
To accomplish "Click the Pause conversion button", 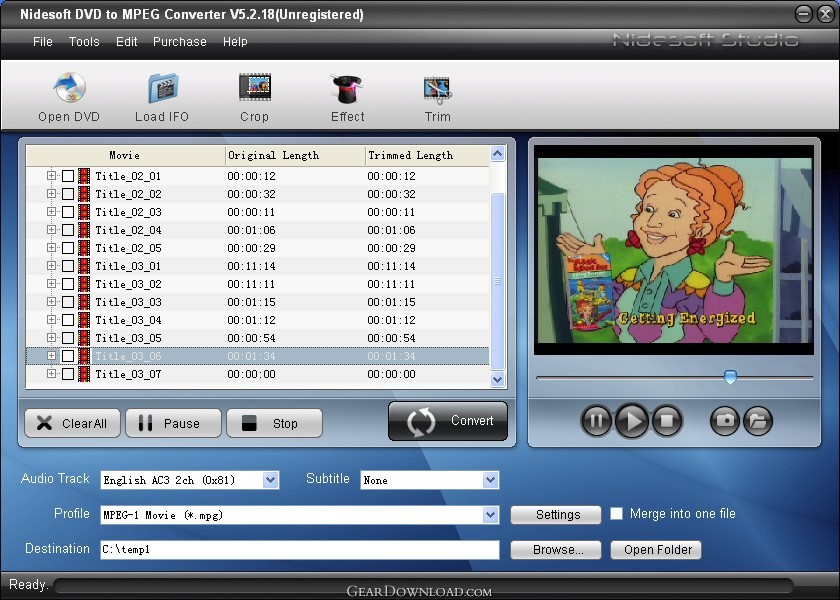I will 173,423.
